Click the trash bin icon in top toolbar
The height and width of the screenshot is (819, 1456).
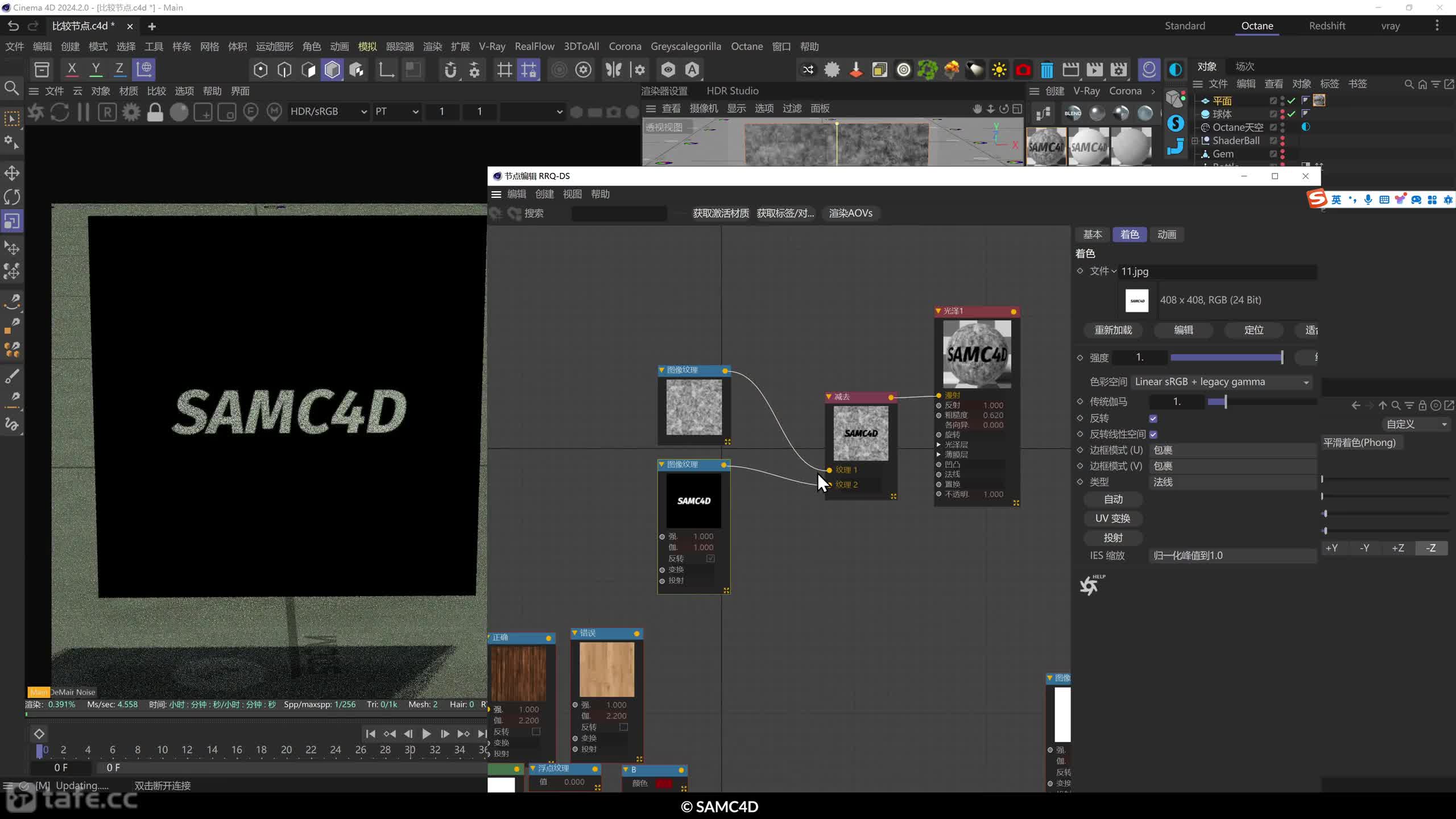[x=1046, y=69]
